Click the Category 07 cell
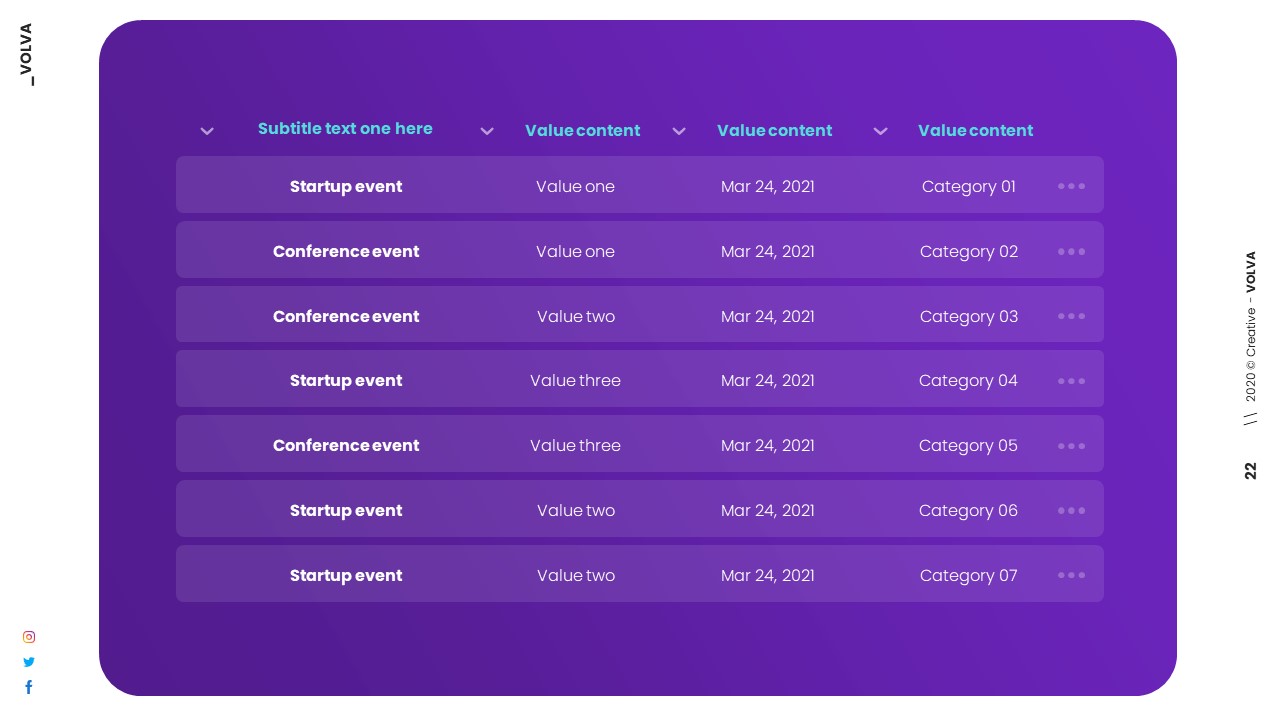This screenshot has width=1280, height=720. pos(969,575)
